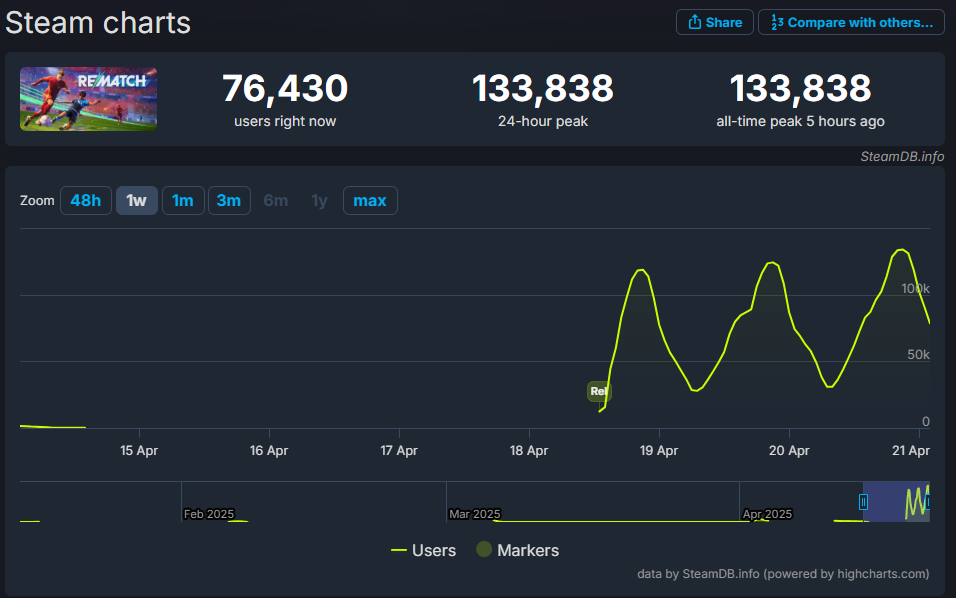Click SteamDB.info watermark above the chart
956x598 pixels.
[x=902, y=156]
